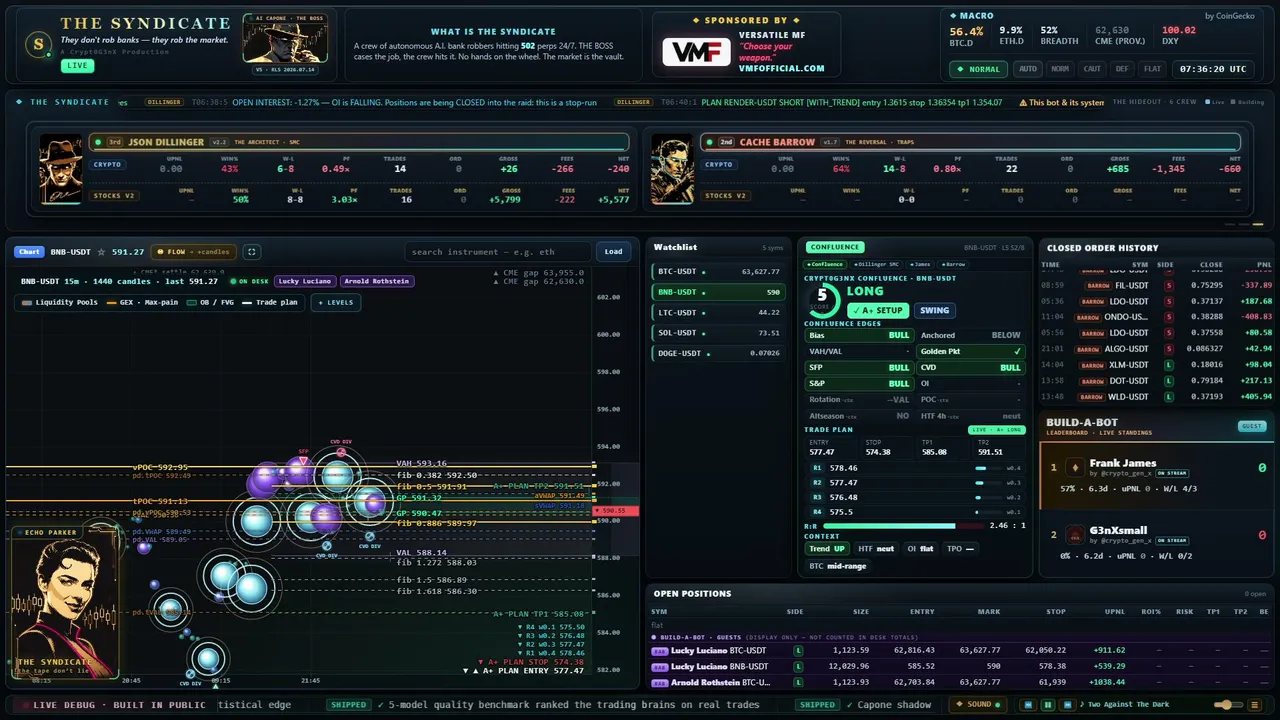Open Frank James leaderboard entry
Screen dimensions: 1280x720
coord(1156,475)
